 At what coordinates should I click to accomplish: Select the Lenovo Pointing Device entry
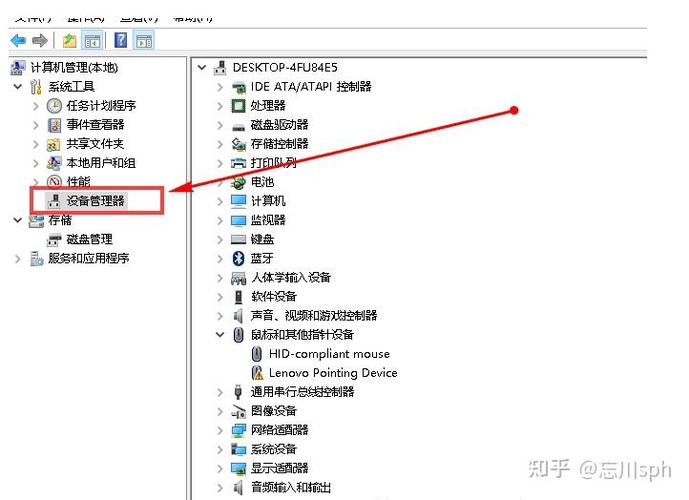(x=333, y=373)
